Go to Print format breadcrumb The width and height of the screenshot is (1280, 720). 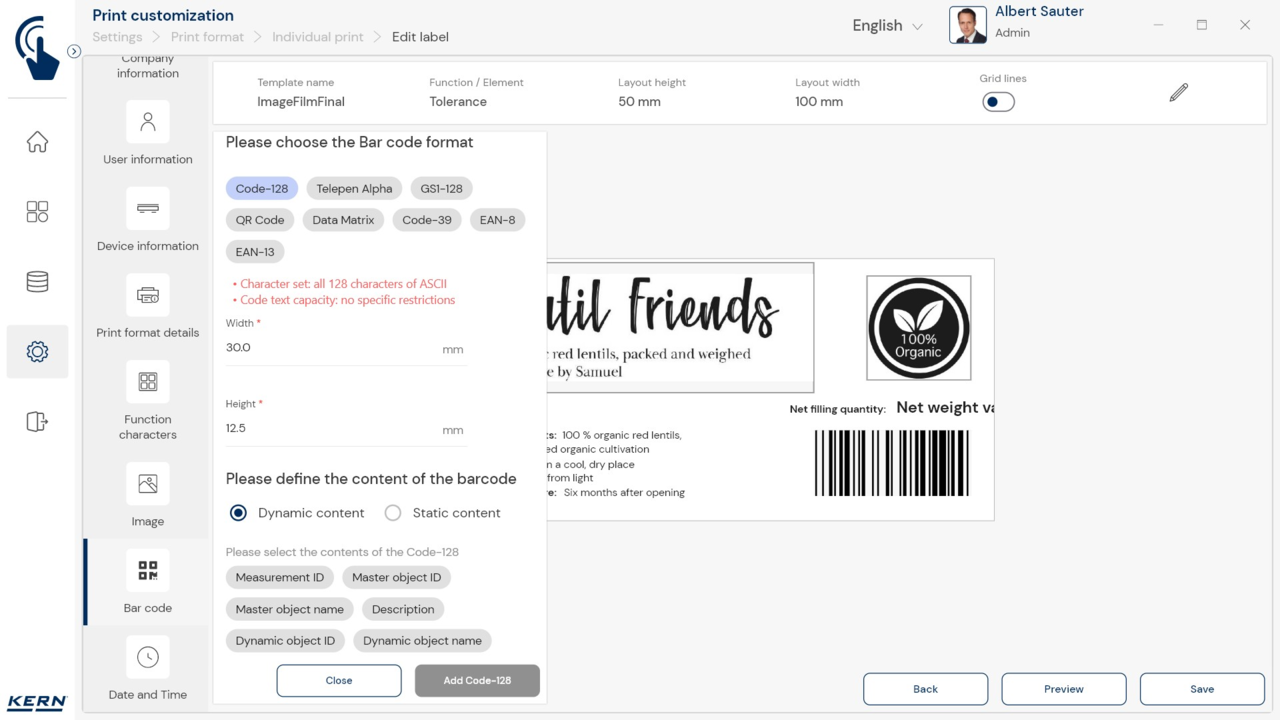207,37
